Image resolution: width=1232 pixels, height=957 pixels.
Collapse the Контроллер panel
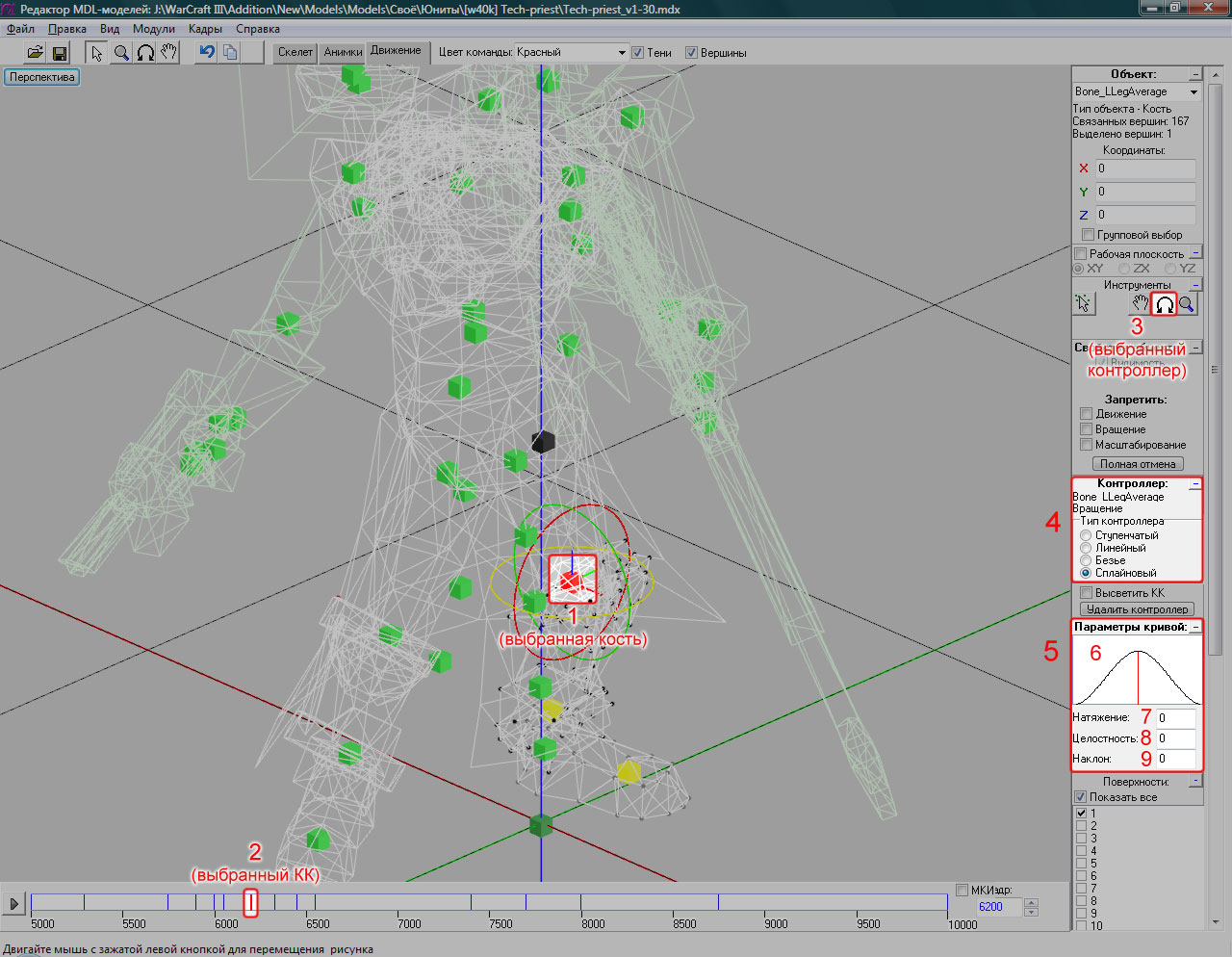(x=1195, y=484)
